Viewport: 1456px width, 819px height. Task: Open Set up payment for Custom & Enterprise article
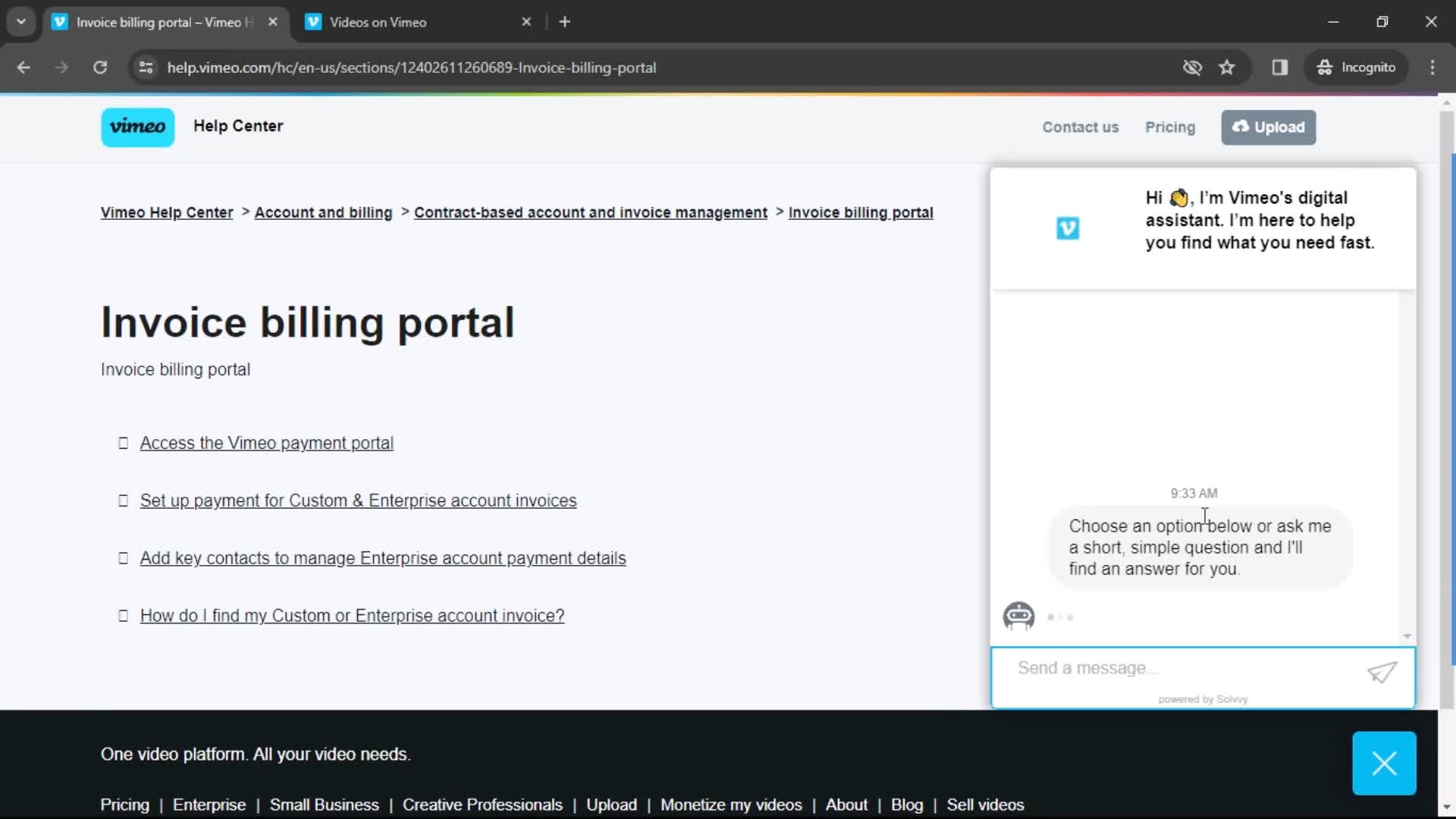[358, 500]
